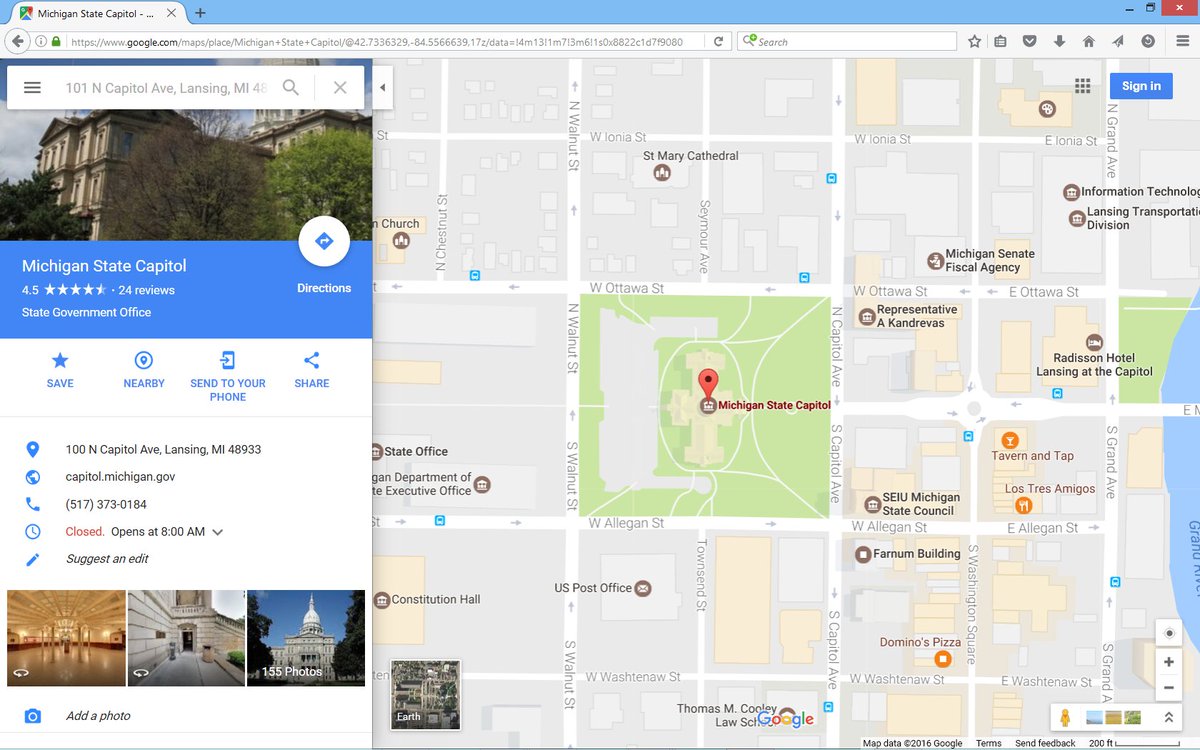The width and height of the screenshot is (1200, 750).
Task: Click the Maps search input field
Action: click(x=166, y=88)
